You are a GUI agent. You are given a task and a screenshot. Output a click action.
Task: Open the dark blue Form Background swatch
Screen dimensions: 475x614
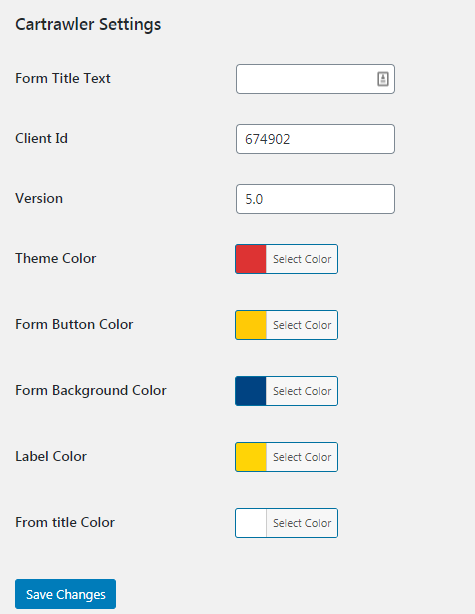pos(251,391)
